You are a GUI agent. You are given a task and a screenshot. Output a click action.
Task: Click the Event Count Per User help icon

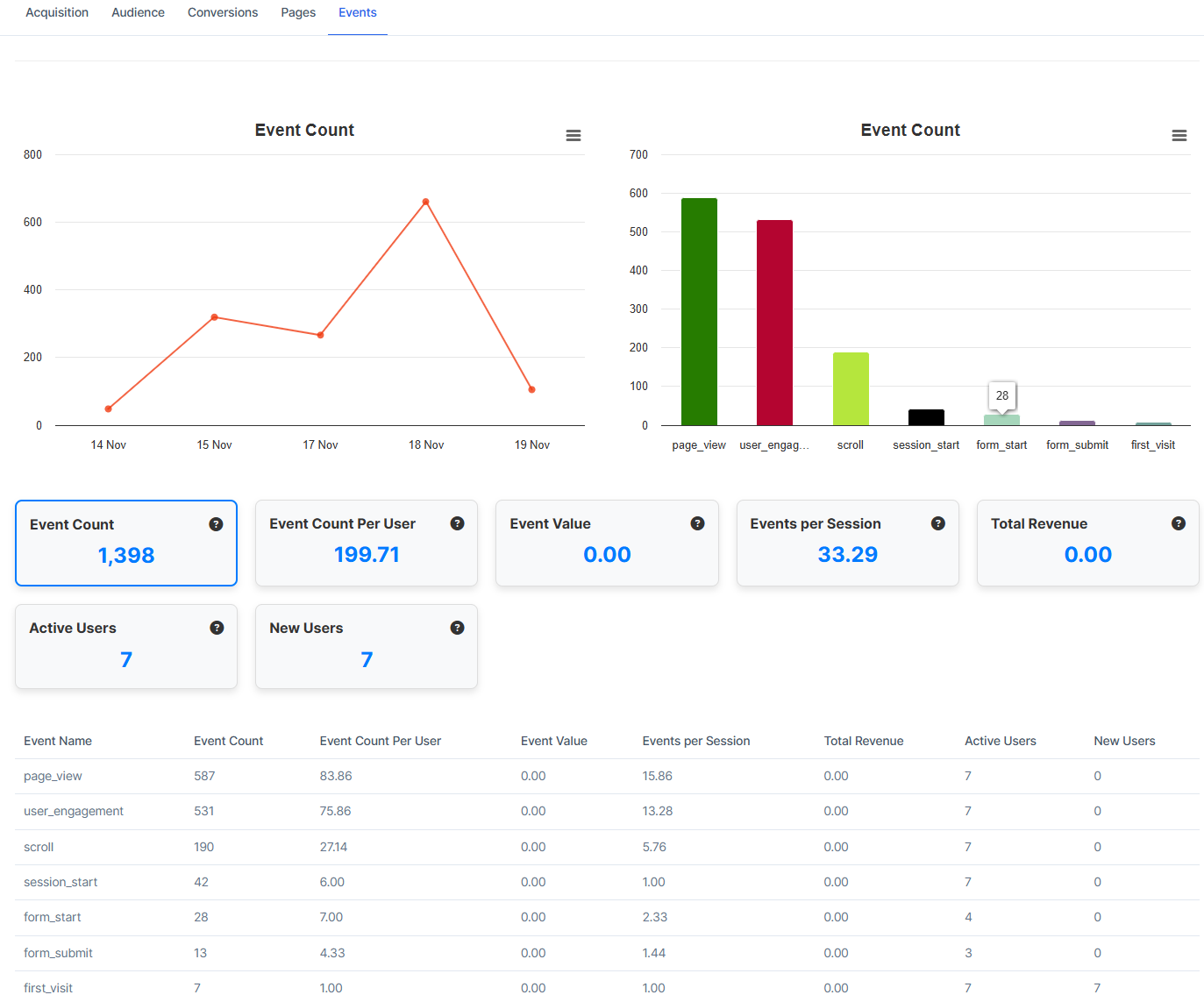(x=457, y=523)
